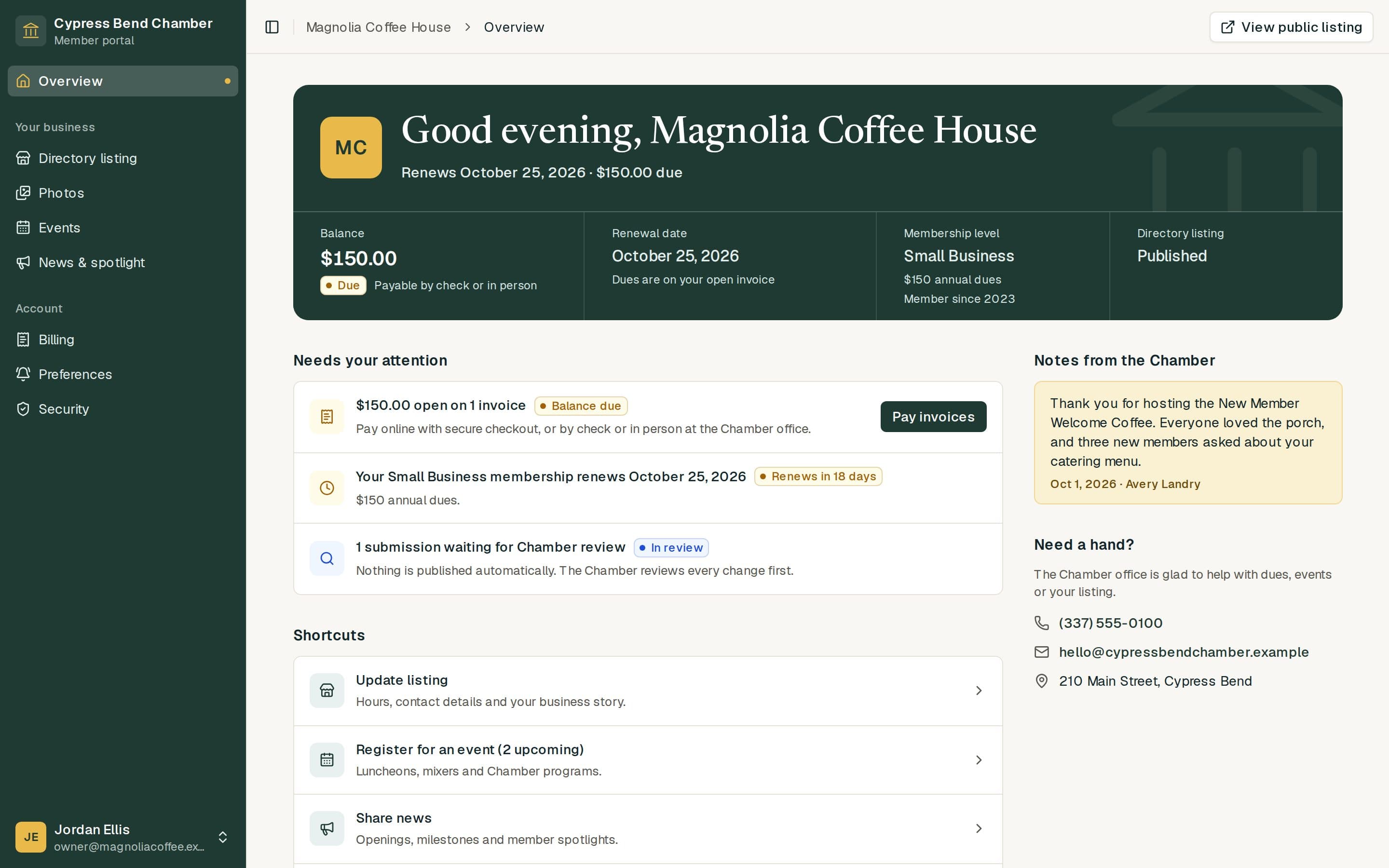Click the Renews in 18 days badge
The image size is (1389, 868).
pyautogui.click(x=818, y=476)
